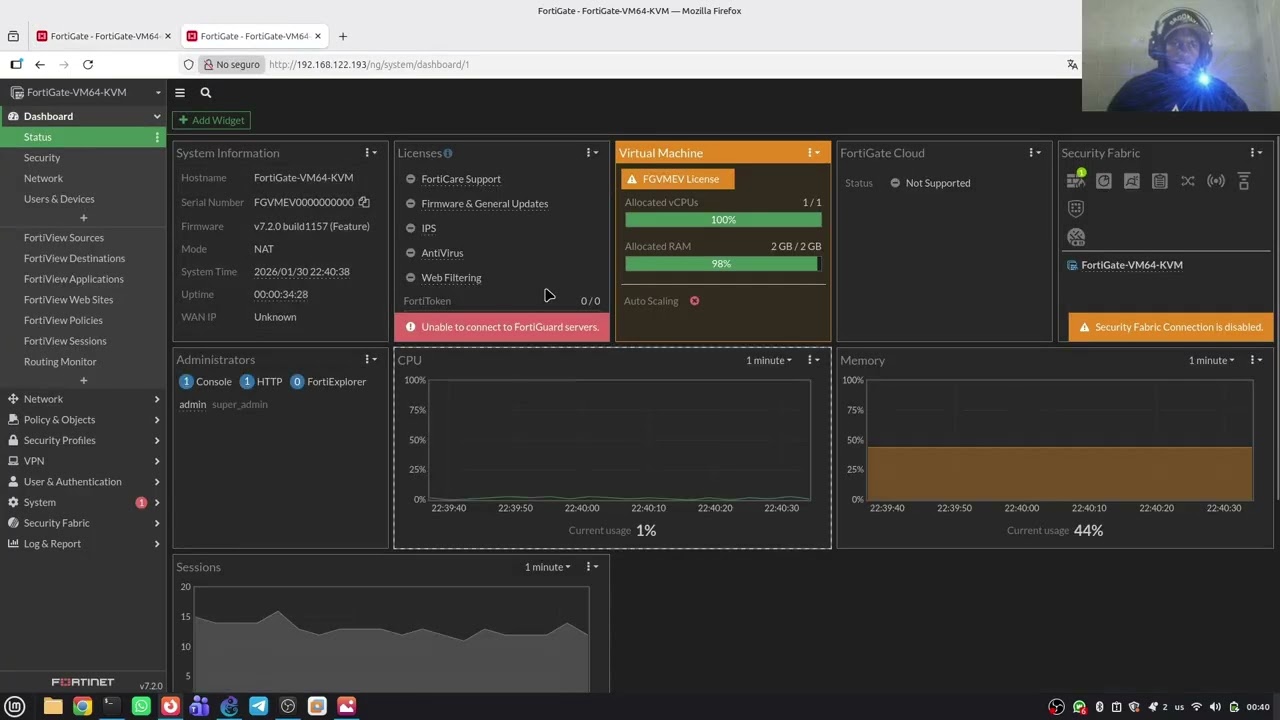Click the System gear sidebar icon
Viewport: 1280px width, 720px height.
tap(13, 502)
